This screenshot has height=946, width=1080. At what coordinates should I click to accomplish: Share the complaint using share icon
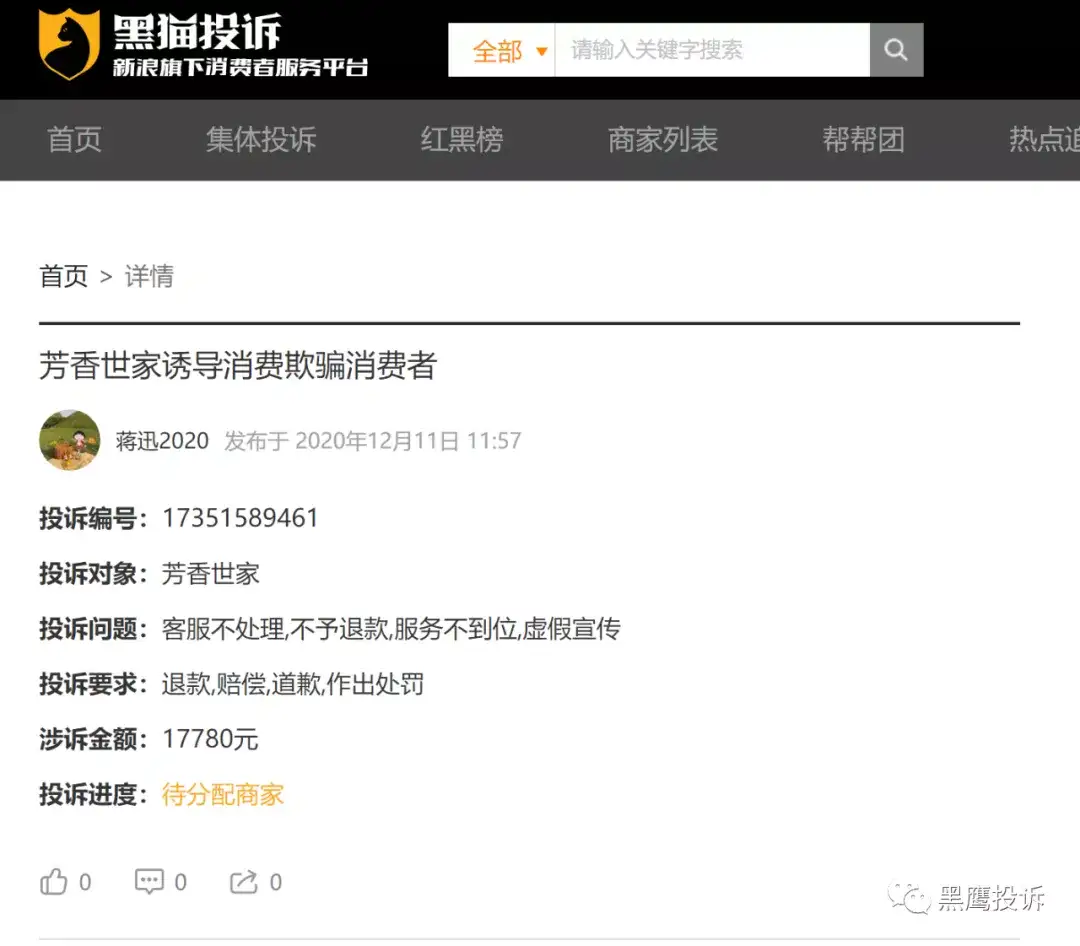pyautogui.click(x=243, y=881)
